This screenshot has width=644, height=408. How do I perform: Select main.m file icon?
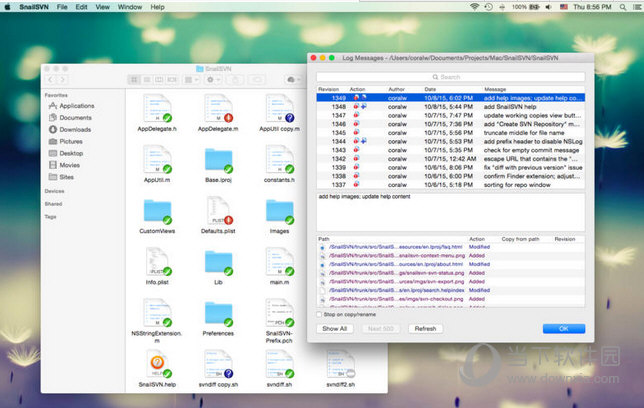280,262
